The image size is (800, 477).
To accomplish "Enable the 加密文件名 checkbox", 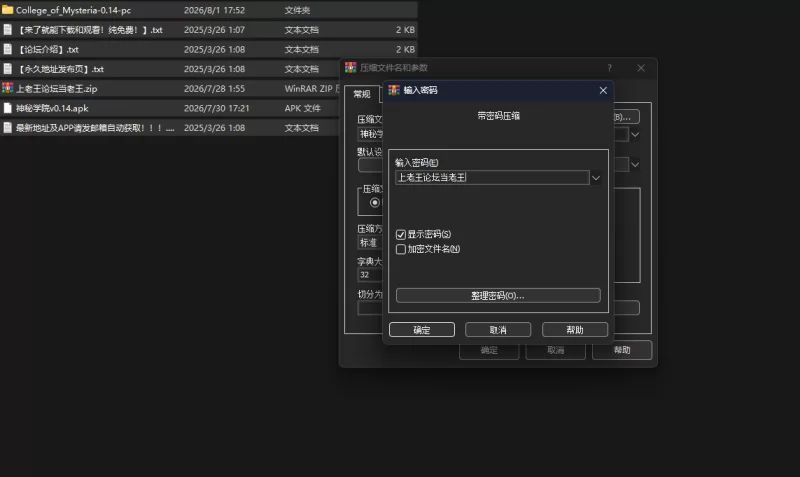I will tap(401, 249).
